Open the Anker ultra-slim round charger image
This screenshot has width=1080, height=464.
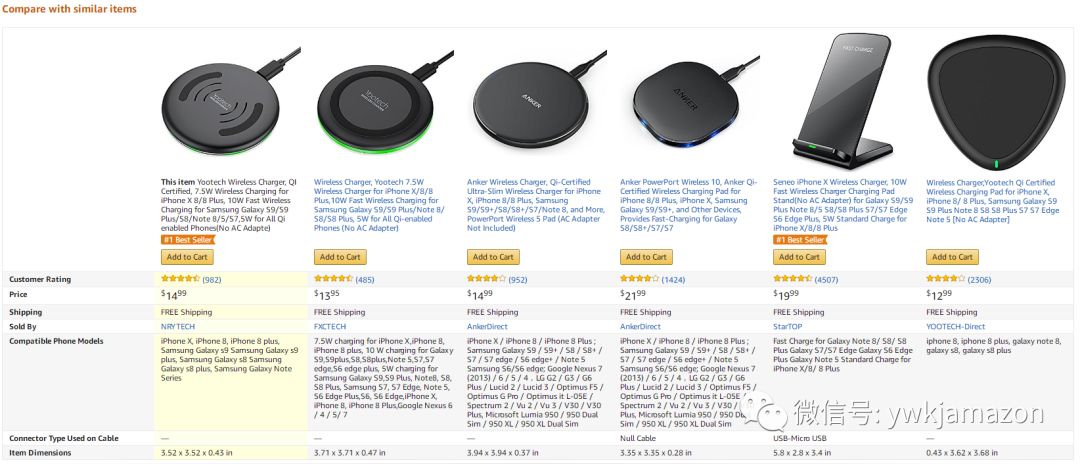click(537, 101)
